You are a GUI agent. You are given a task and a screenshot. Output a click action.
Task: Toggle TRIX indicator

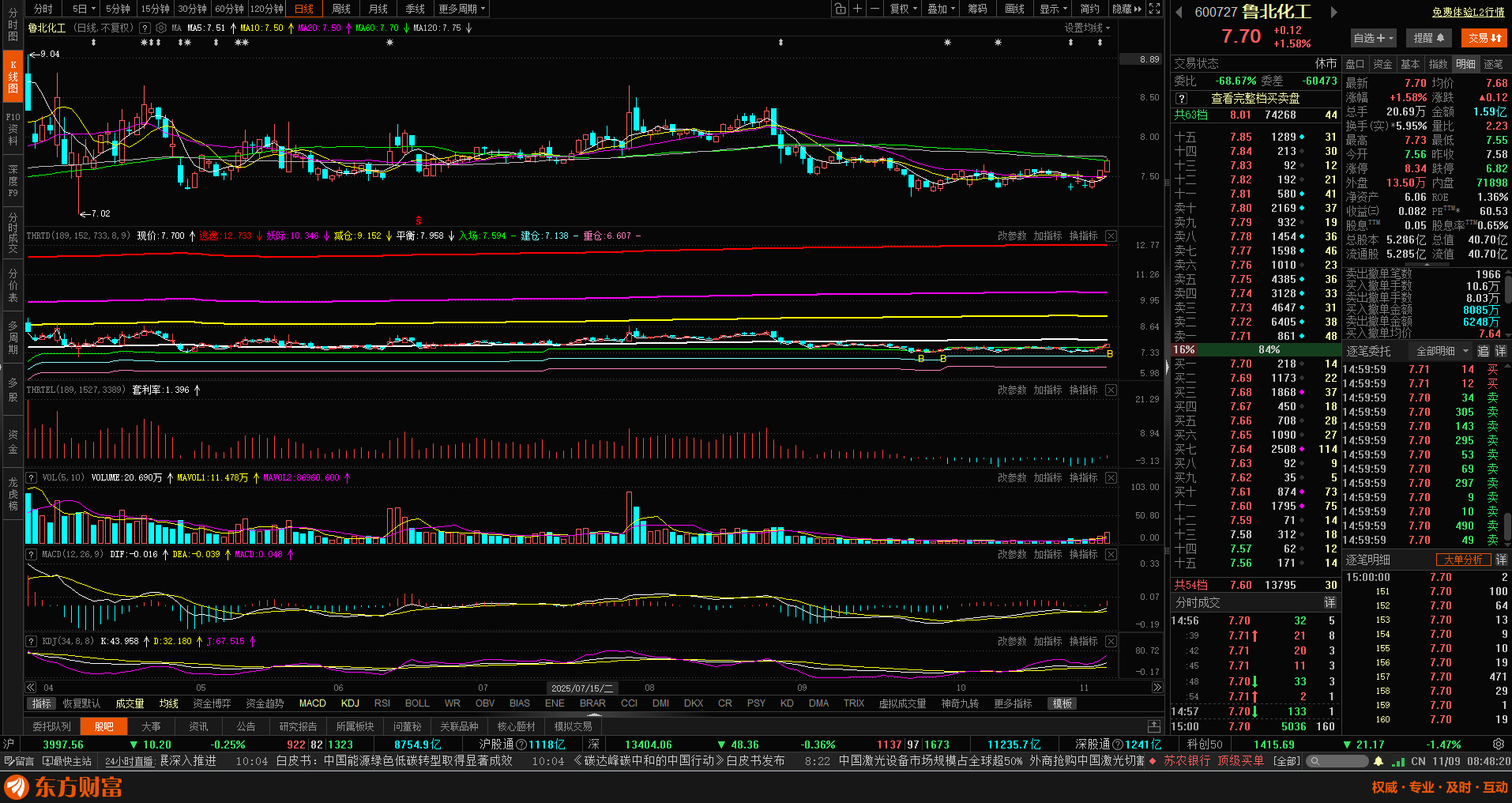point(854,703)
